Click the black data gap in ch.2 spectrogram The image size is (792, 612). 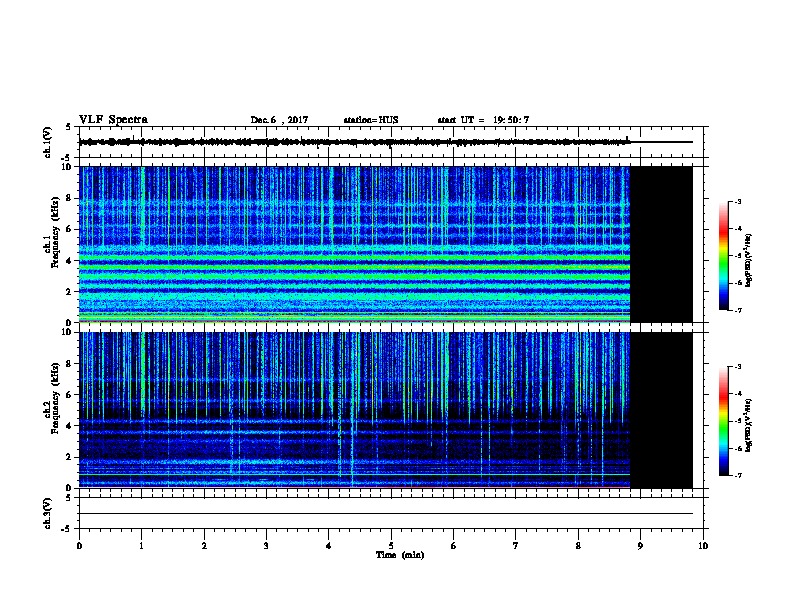click(x=661, y=410)
